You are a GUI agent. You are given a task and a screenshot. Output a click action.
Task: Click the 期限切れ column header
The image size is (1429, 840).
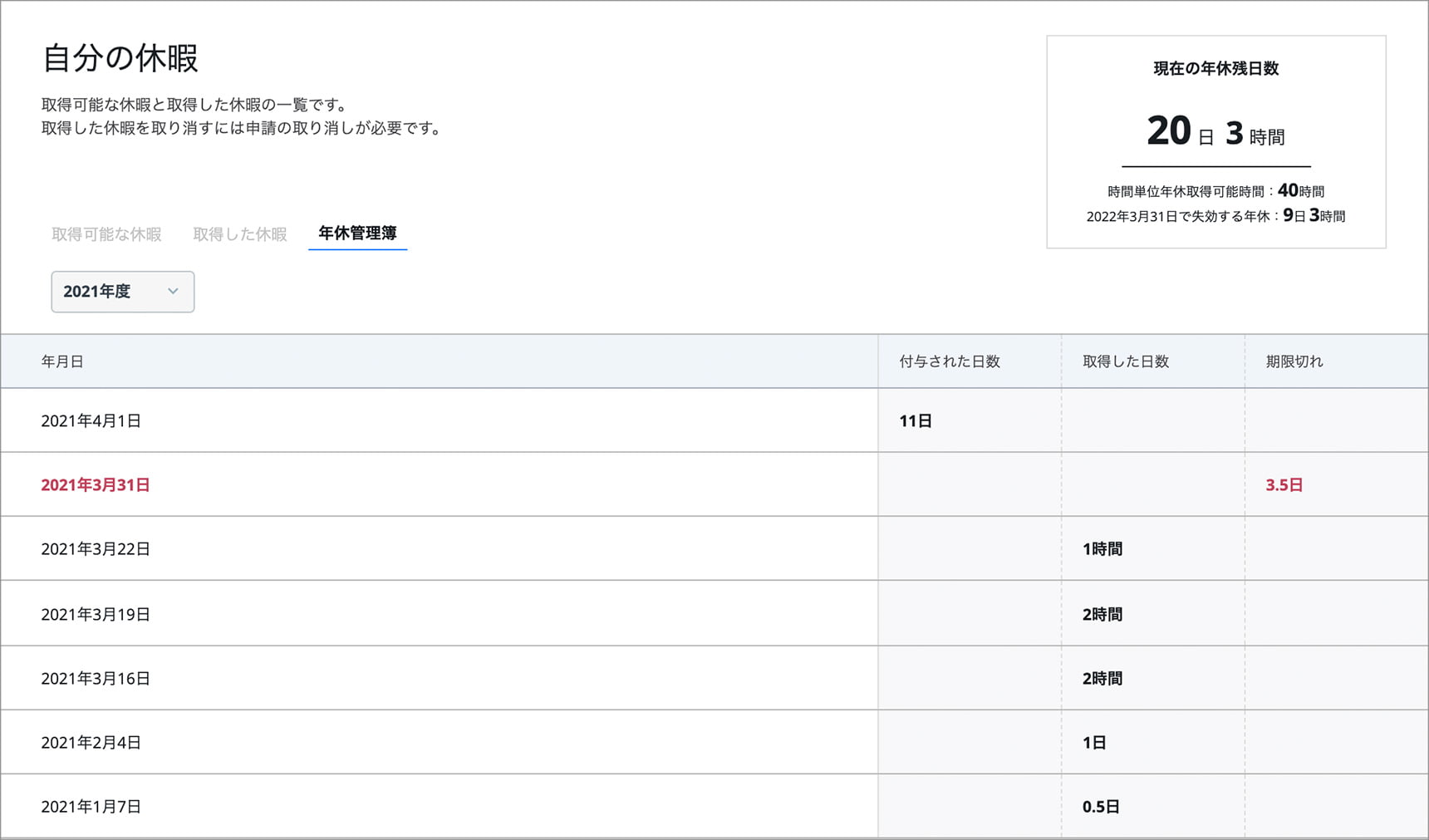[x=1294, y=361]
